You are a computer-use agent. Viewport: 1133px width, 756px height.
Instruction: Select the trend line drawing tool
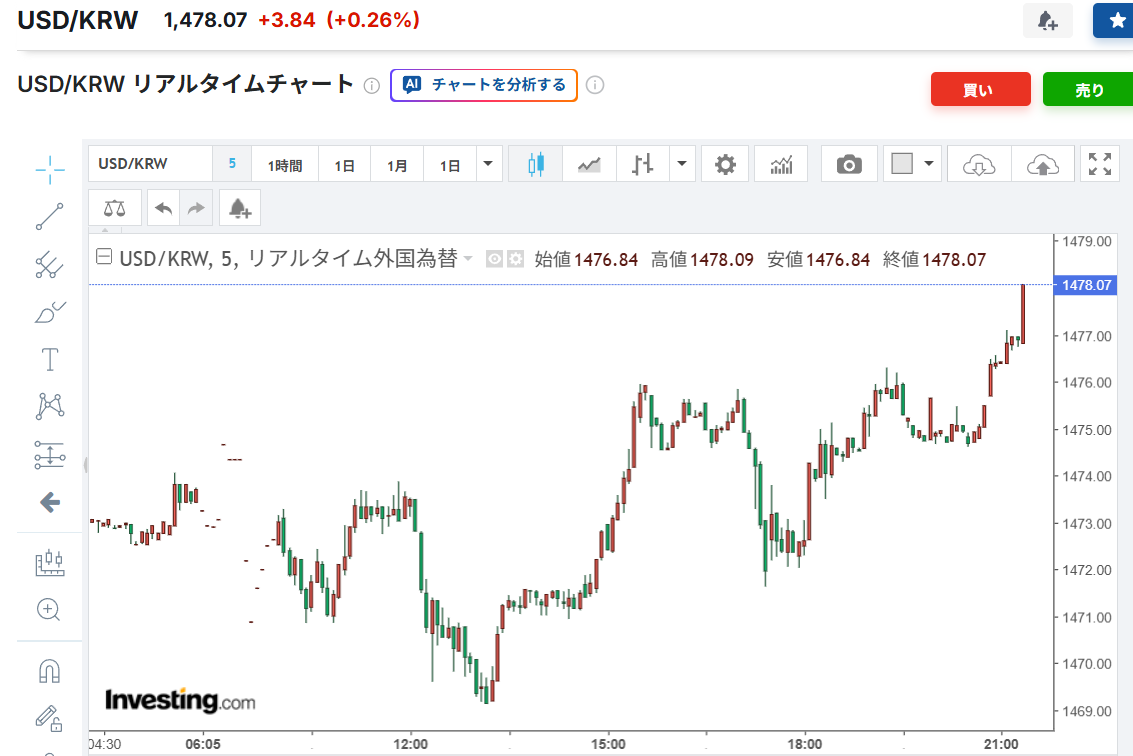(x=49, y=216)
